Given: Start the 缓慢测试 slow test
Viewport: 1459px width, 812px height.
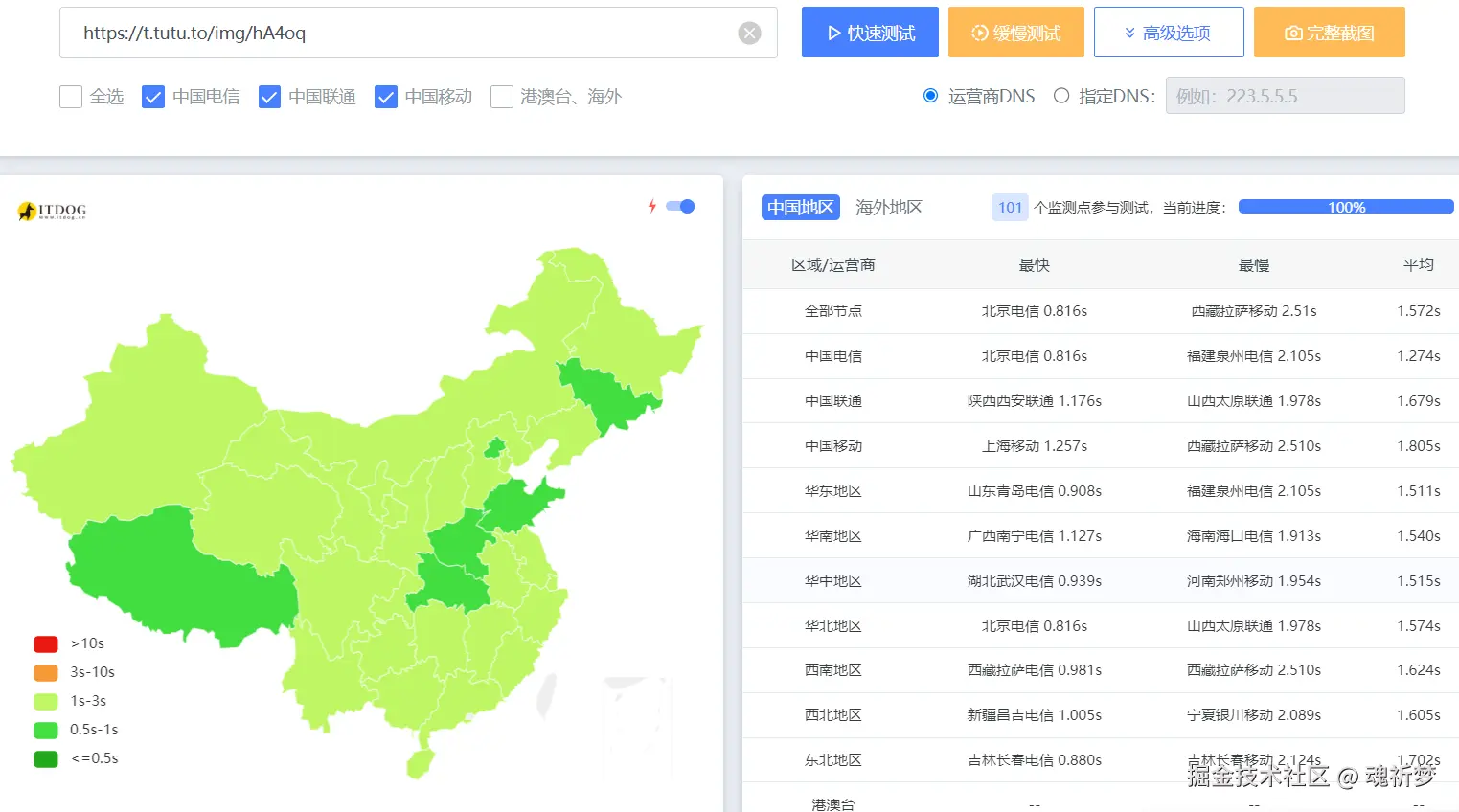Looking at the screenshot, I should tap(1016, 33).
